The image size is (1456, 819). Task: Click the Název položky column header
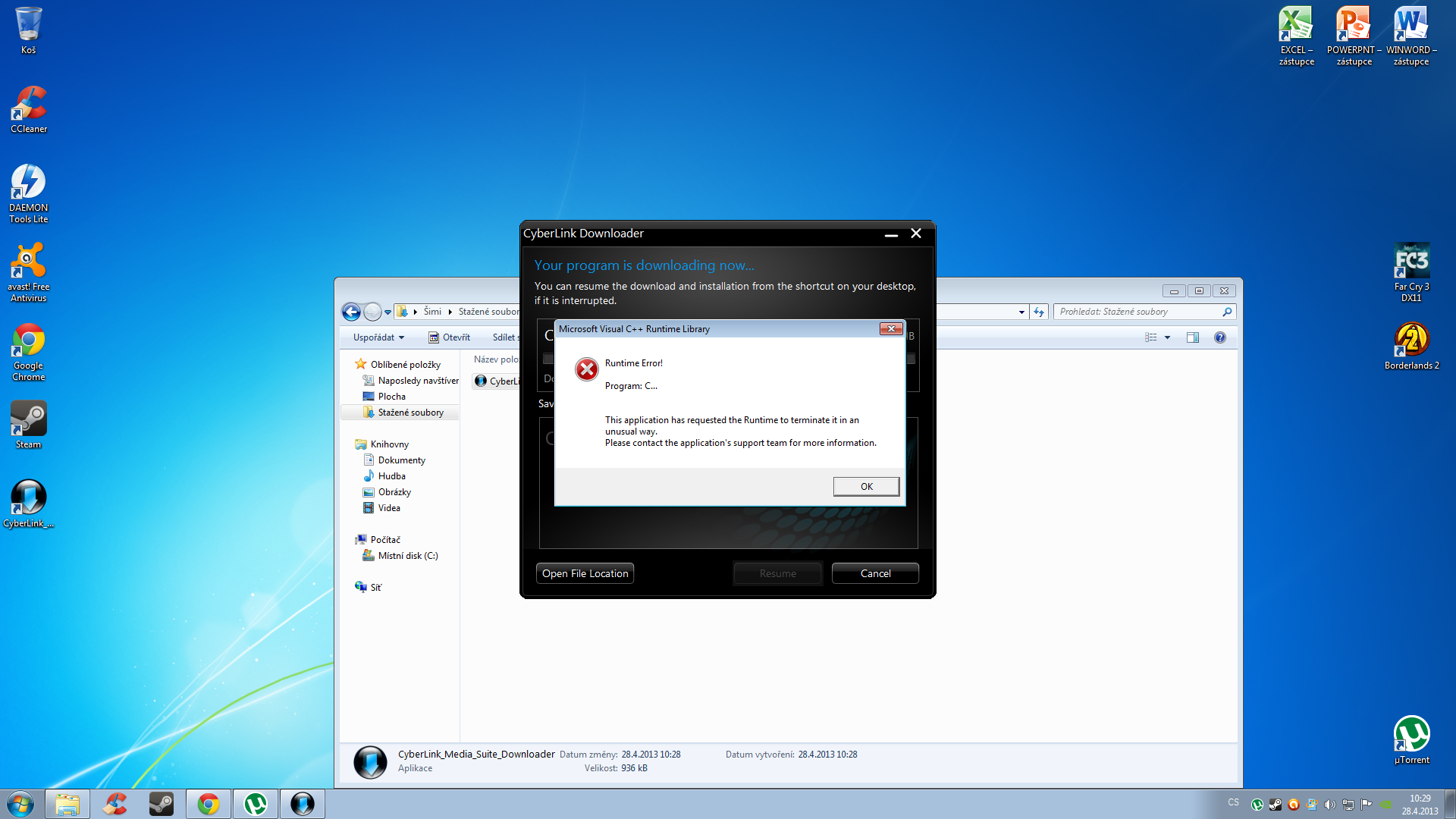(x=496, y=359)
